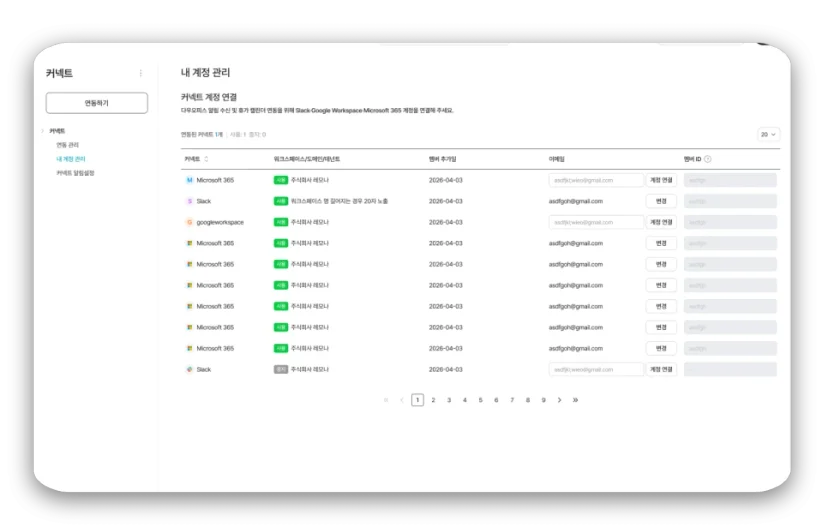The height and width of the screenshot is (528, 828).
Task: Focus email field in Microsoft 365 M-icon row
Action: pyautogui.click(x=596, y=180)
